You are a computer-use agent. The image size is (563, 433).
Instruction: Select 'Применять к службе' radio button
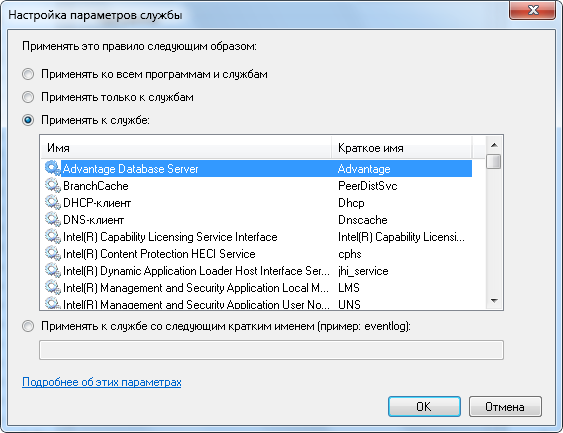pos(28,120)
